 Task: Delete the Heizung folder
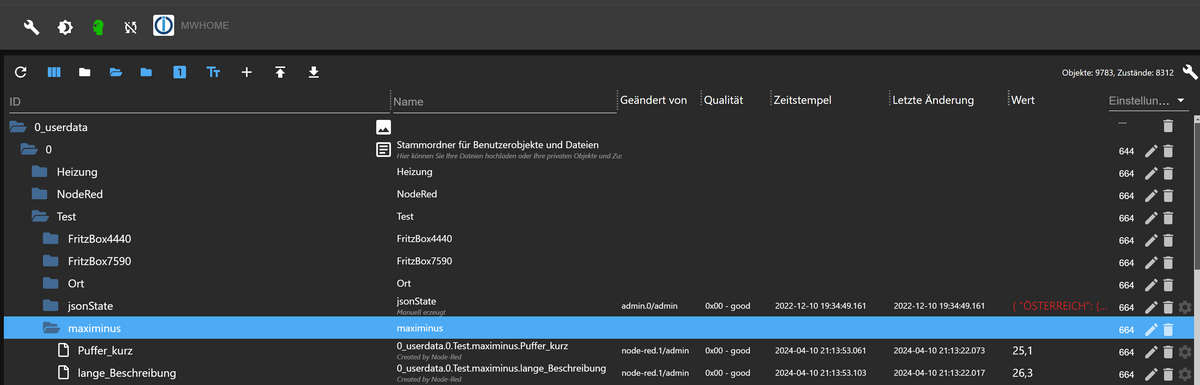click(1168, 173)
